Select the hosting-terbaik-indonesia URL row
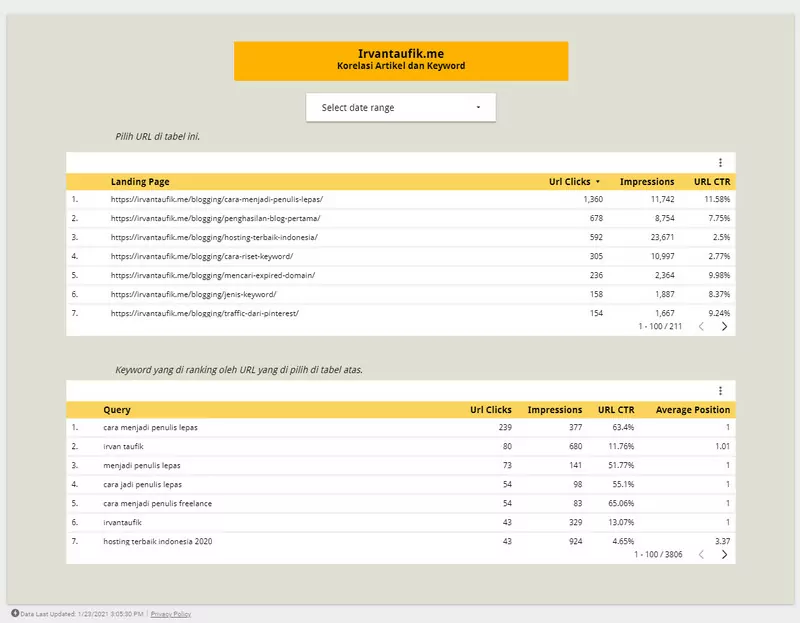 [401, 237]
